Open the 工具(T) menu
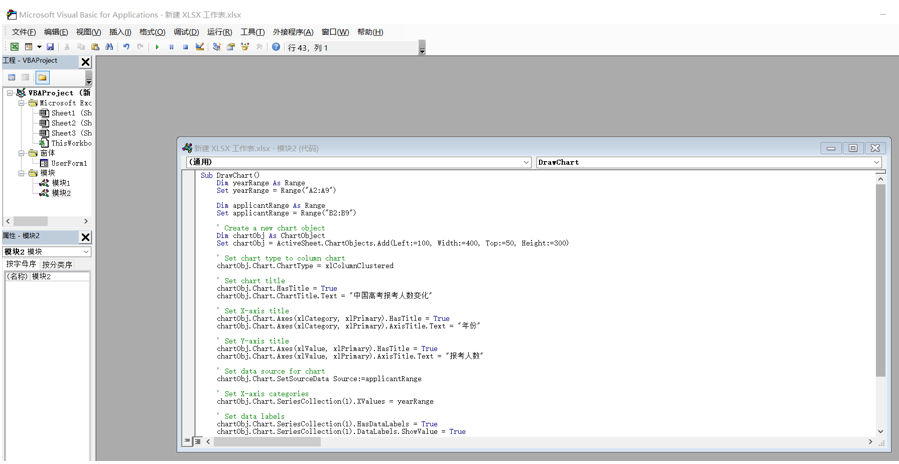 click(x=252, y=32)
